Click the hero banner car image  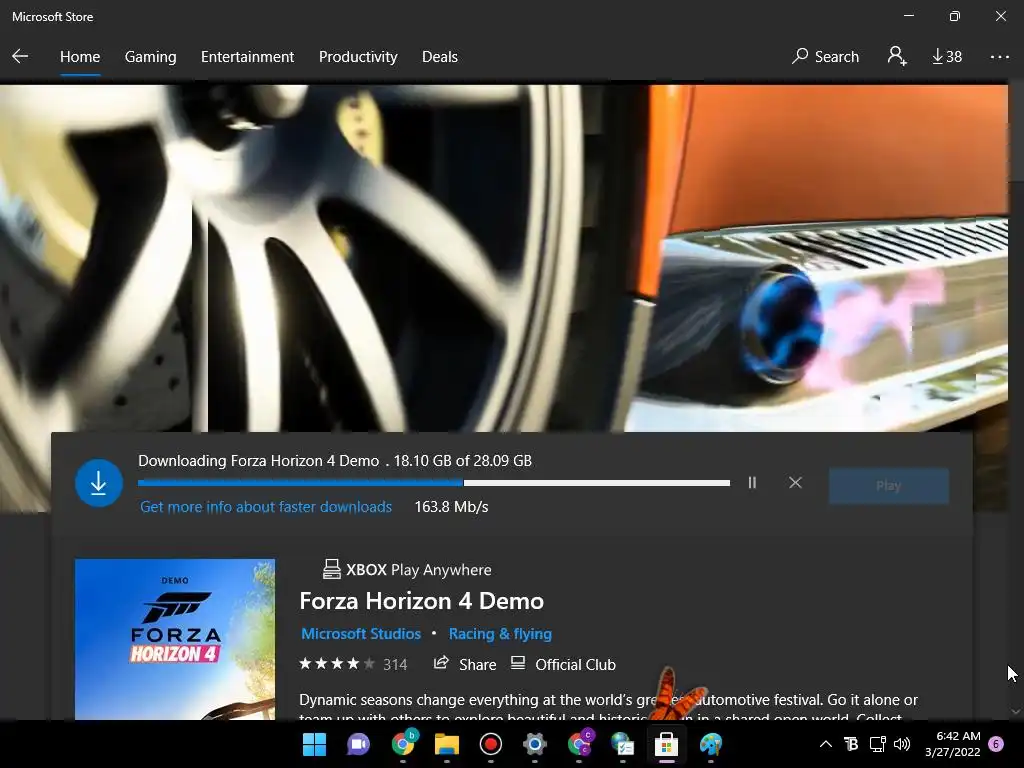(504, 258)
